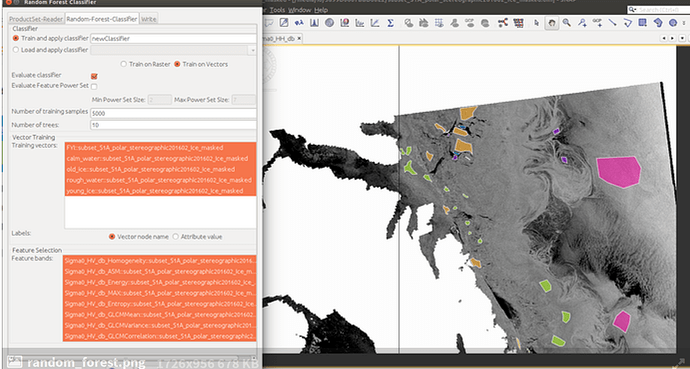This screenshot has height=369, width=690.
Task: Open the geo-coding φλ tool
Action: click(299, 23)
